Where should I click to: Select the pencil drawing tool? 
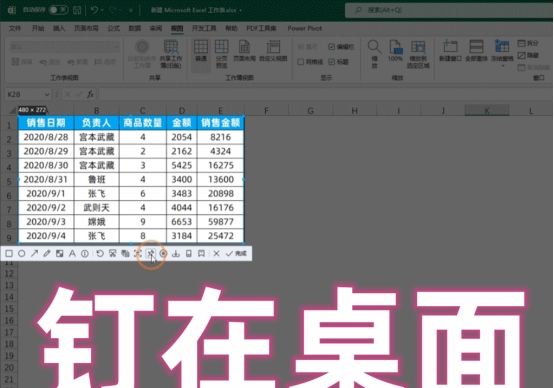tap(47, 253)
